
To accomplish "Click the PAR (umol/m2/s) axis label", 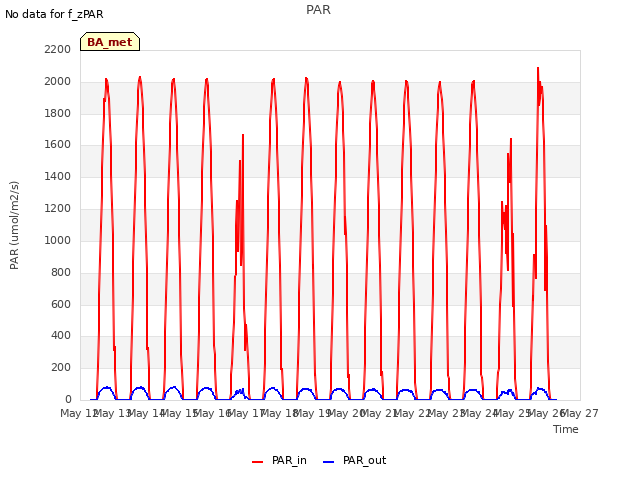I will (x=14, y=225).
